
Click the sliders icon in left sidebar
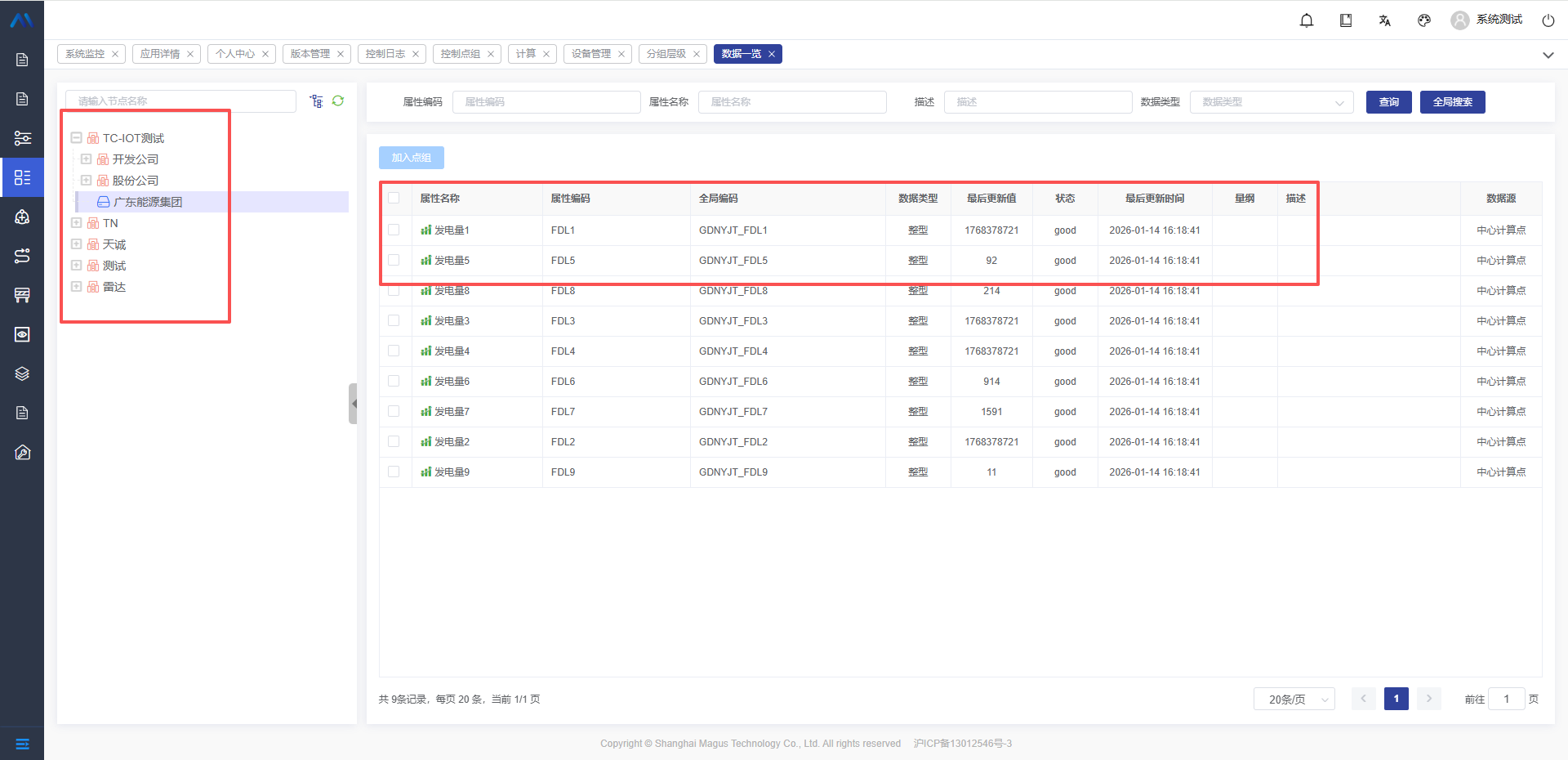coord(22,138)
